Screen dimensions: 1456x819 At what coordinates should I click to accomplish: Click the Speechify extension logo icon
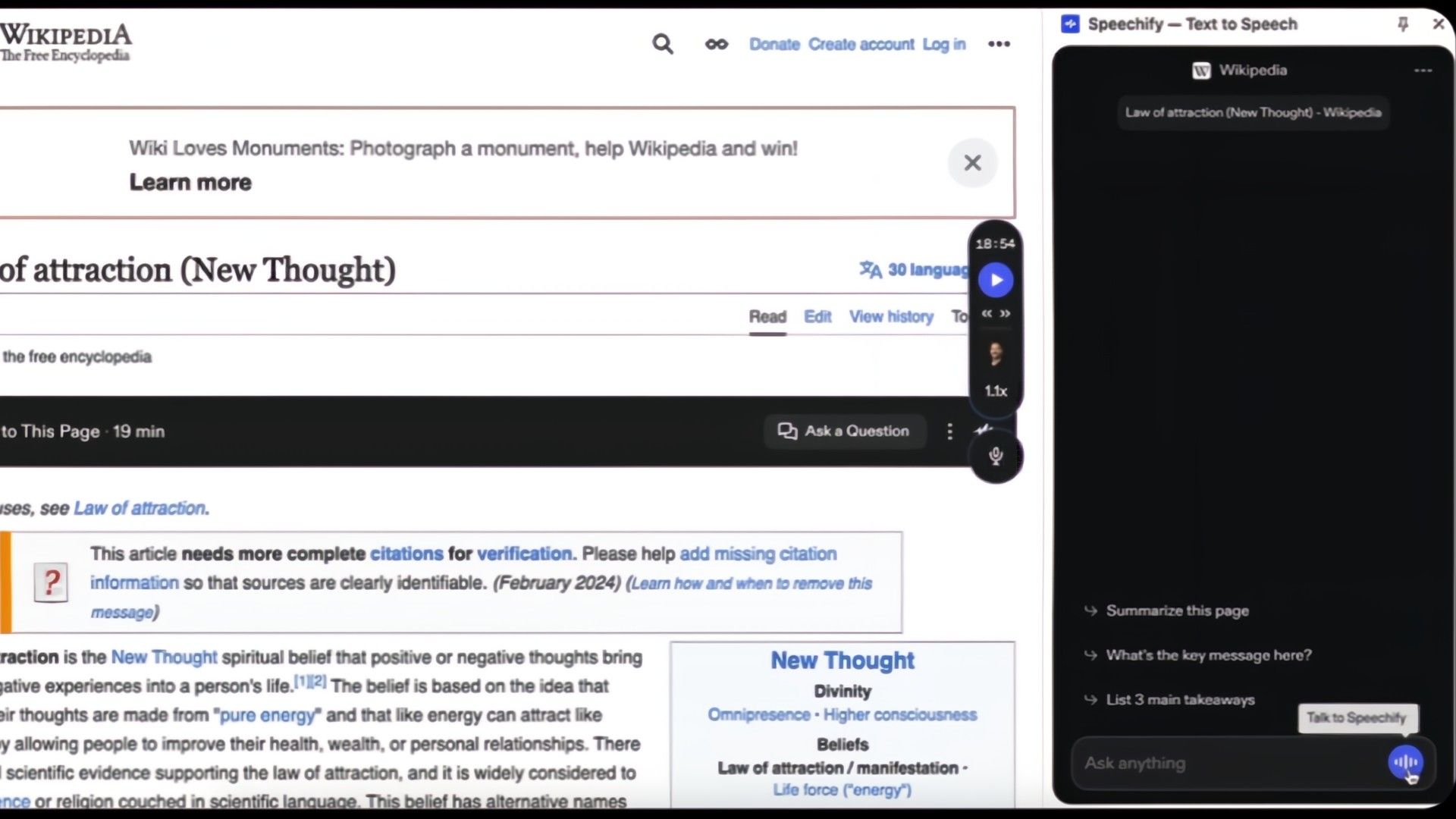pyautogui.click(x=1070, y=24)
